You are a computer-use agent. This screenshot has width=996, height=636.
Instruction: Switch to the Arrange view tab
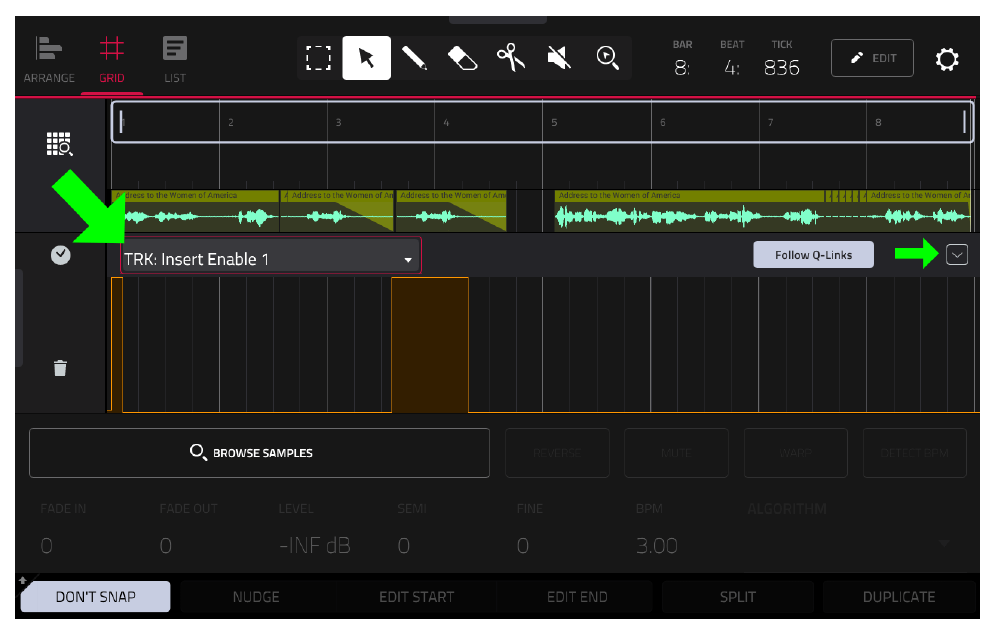tap(49, 60)
